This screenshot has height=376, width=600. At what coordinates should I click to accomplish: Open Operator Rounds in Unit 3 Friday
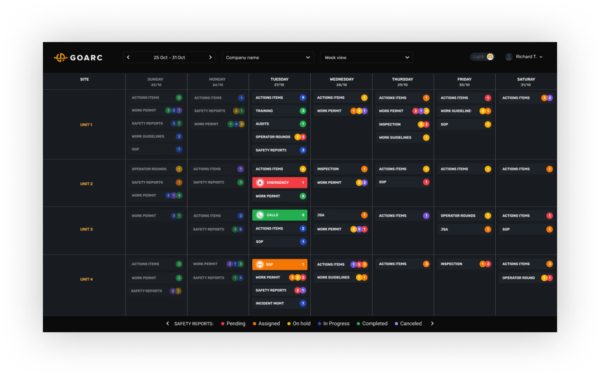tap(465, 216)
